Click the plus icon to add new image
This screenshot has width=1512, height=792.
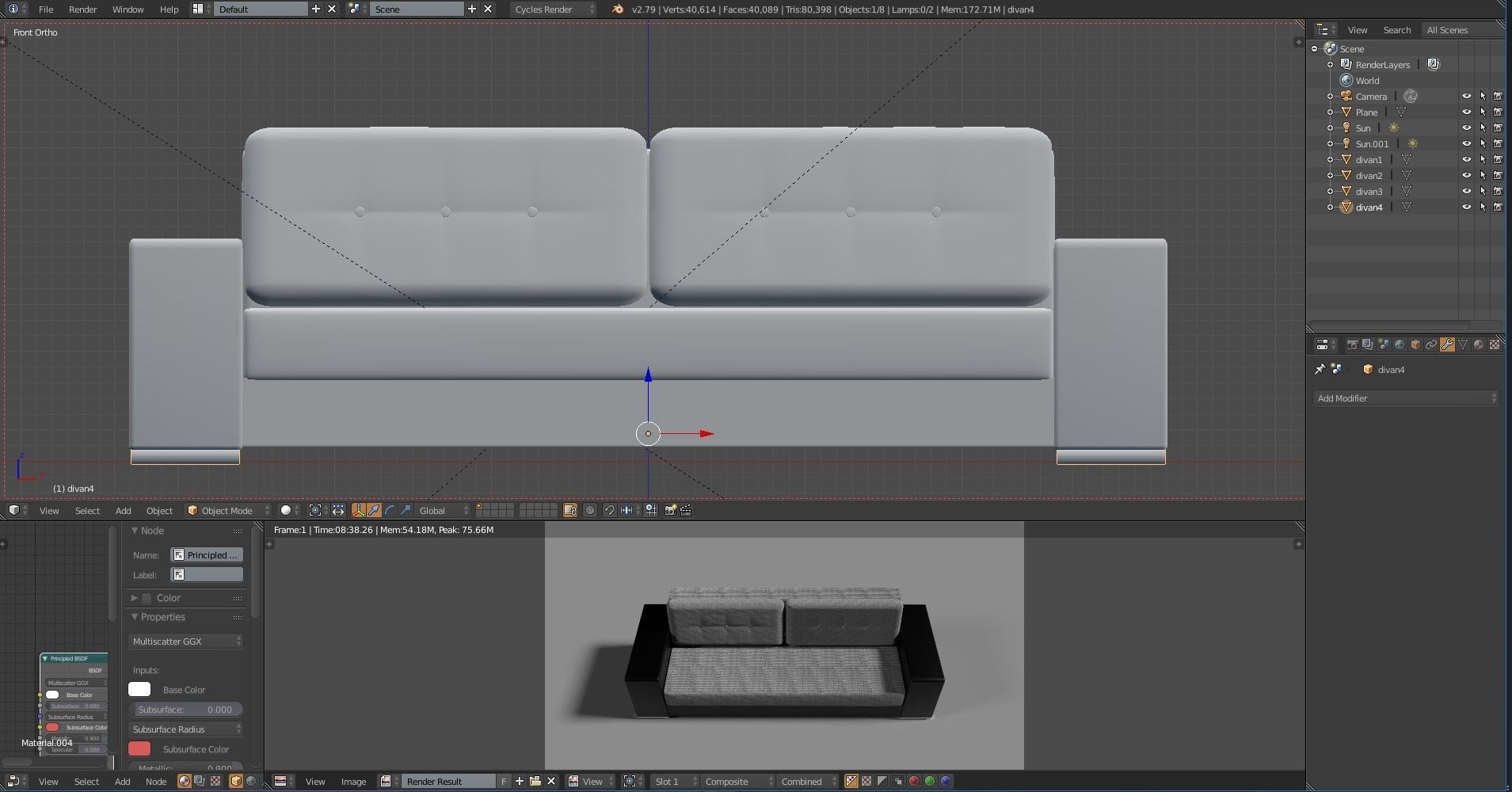520,781
